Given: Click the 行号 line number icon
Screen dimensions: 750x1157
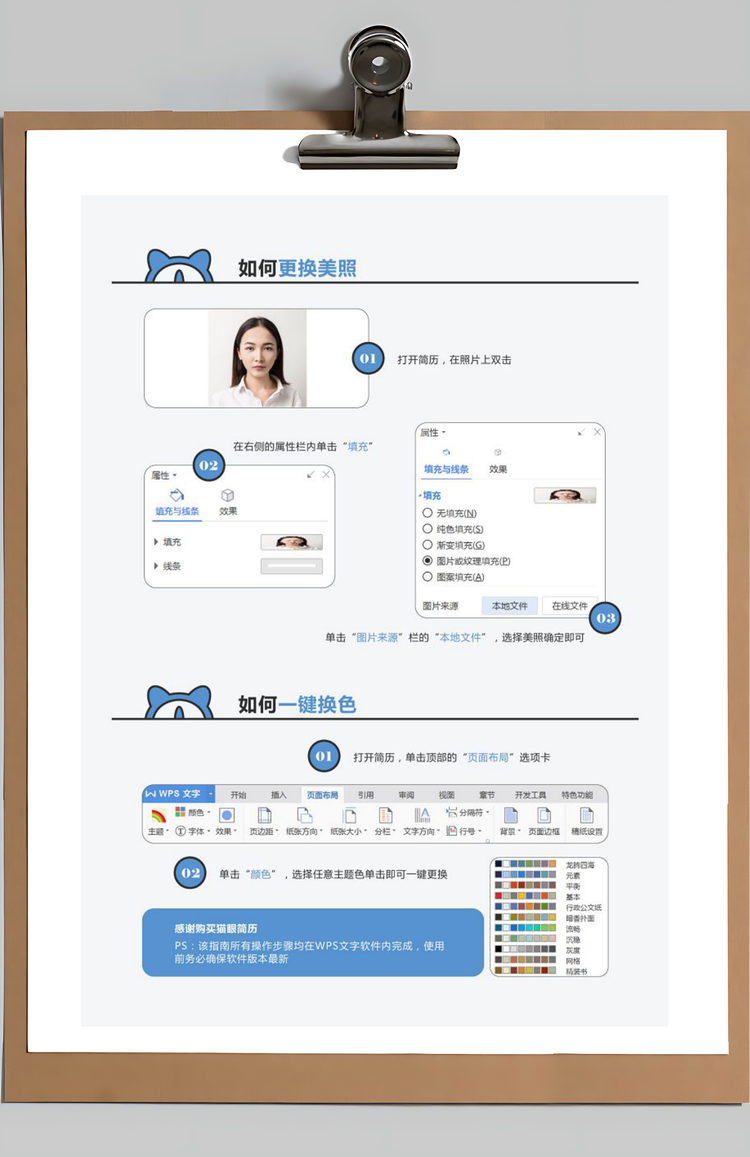Looking at the screenshot, I should [451, 831].
